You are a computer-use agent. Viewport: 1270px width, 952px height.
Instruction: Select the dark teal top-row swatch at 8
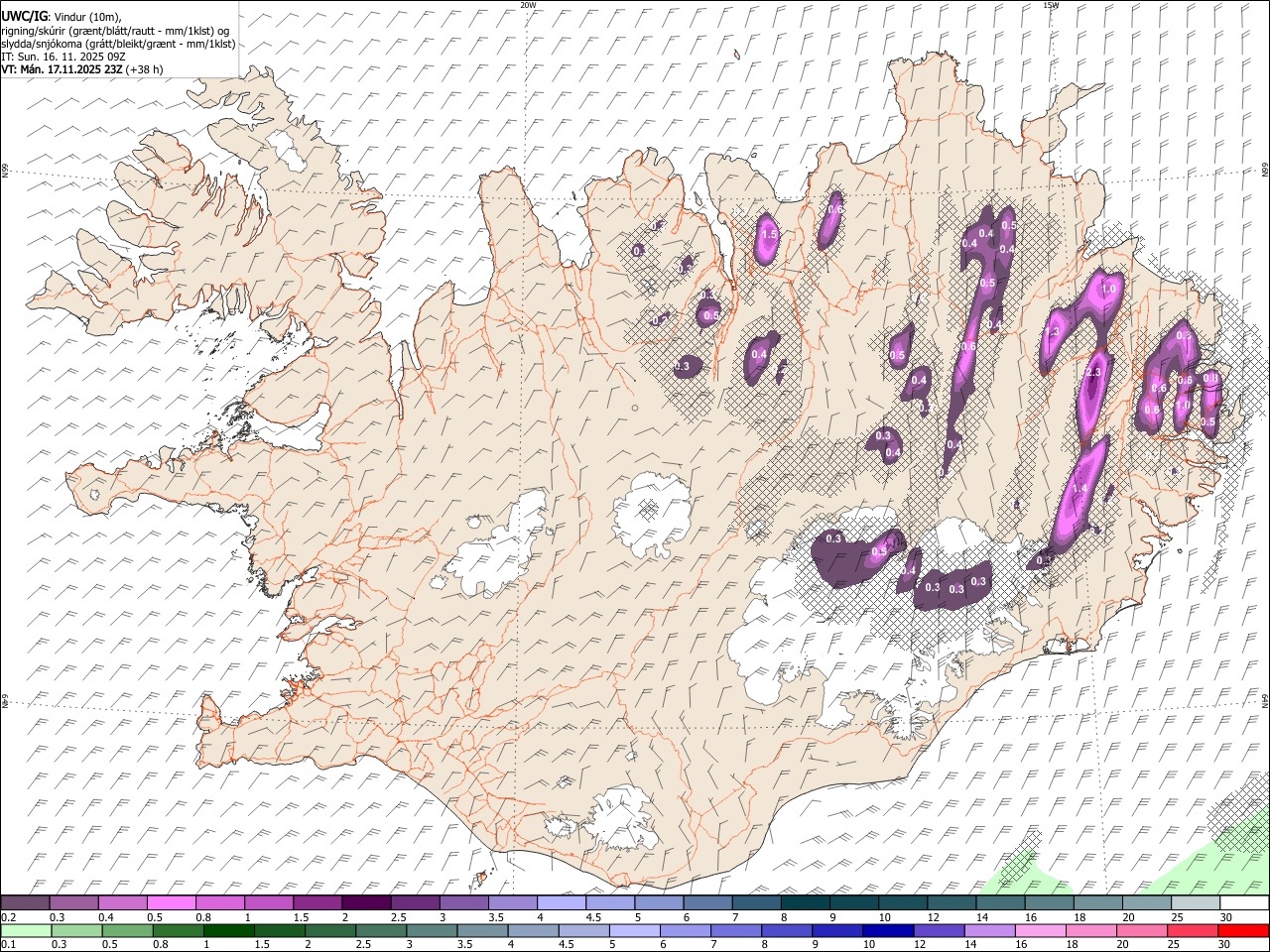(805, 902)
